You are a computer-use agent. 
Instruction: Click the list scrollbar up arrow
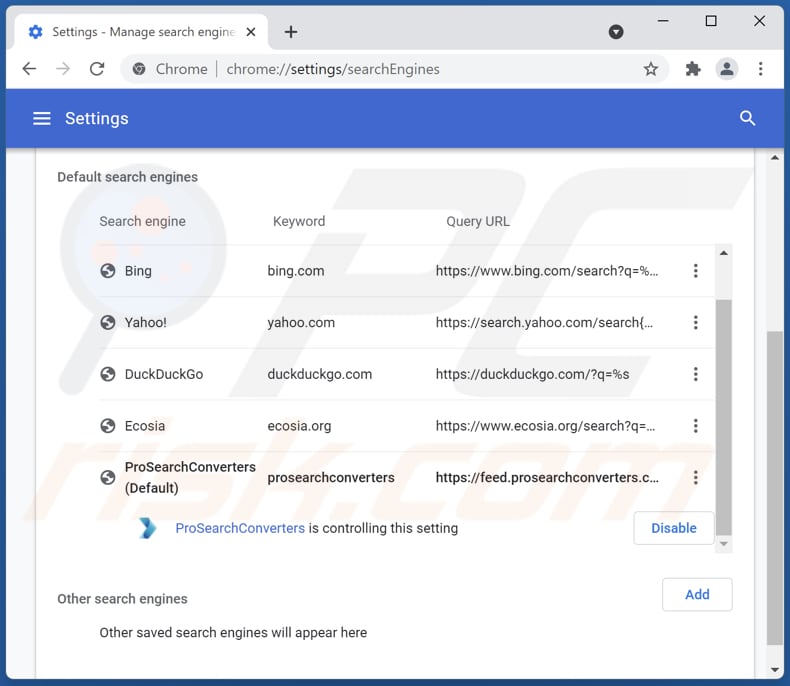723,253
